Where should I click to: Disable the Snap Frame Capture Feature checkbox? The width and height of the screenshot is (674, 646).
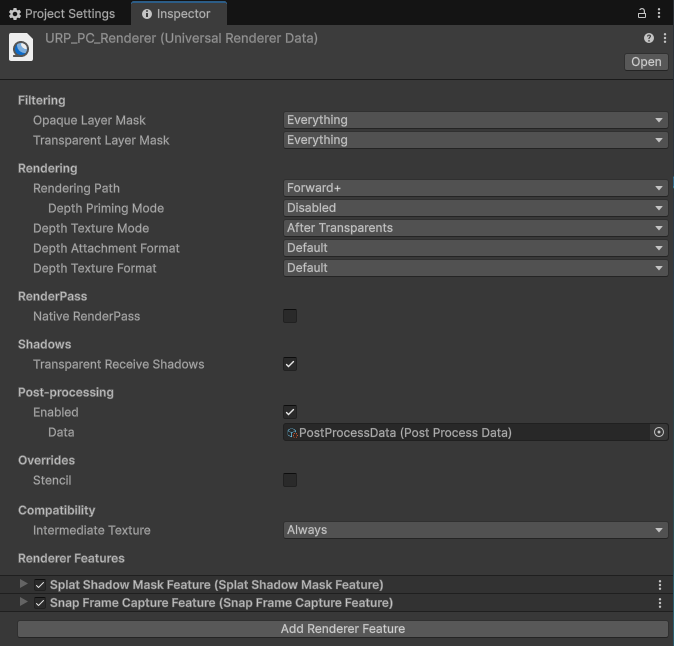coord(40,603)
